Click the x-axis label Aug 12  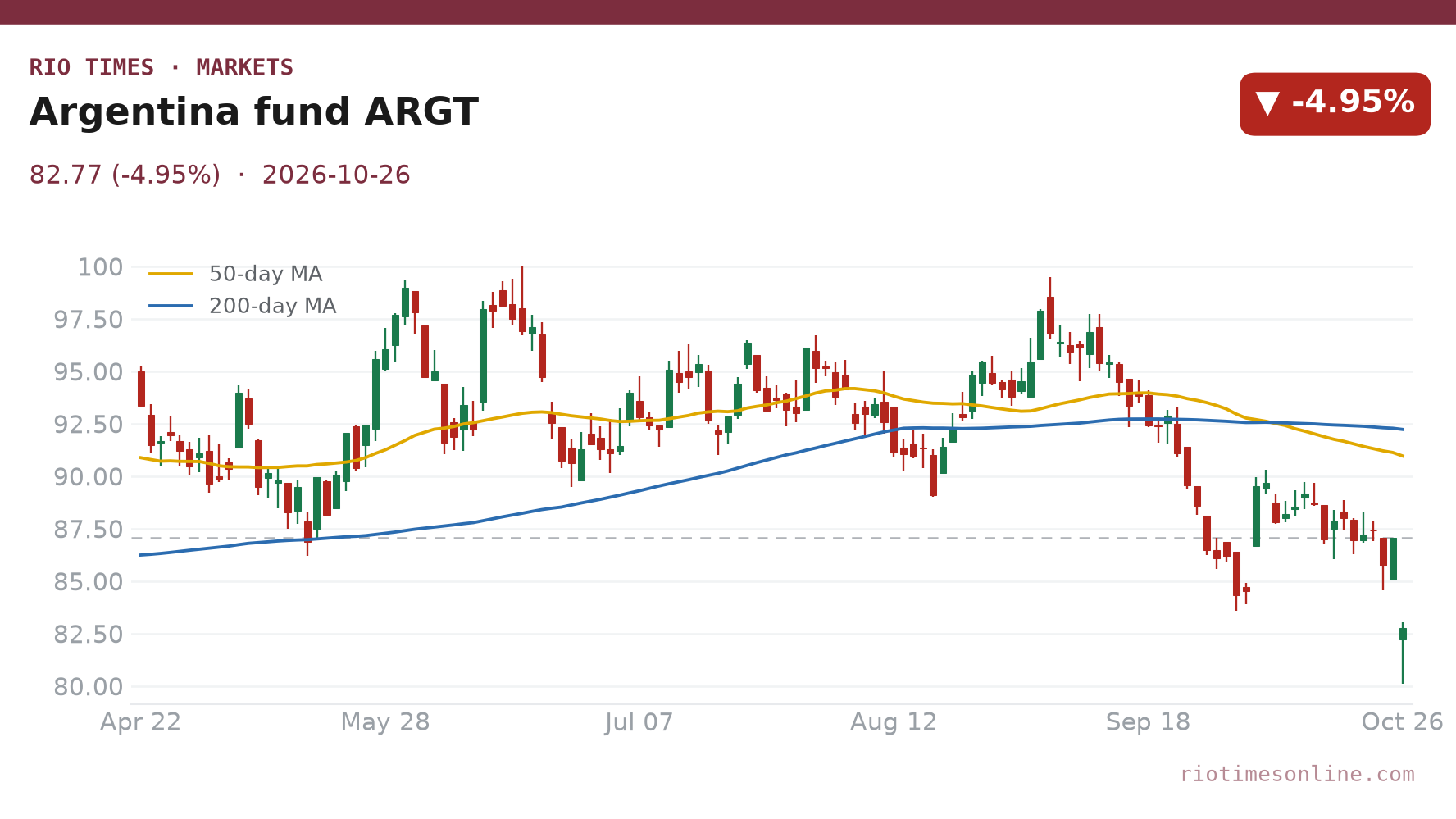click(x=894, y=722)
